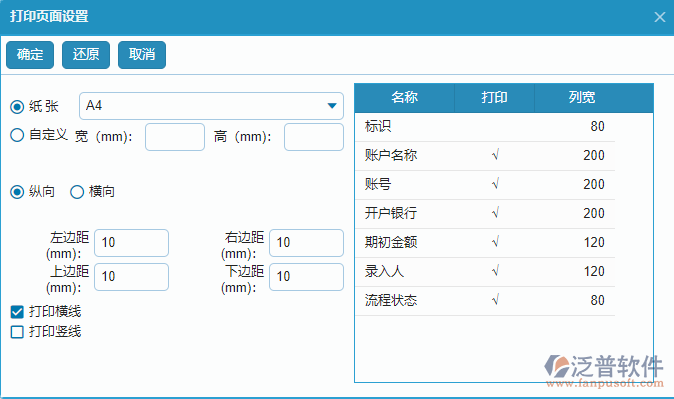674x399 pixels.
Task: Click the 右边距 margin field
Action: point(306,243)
